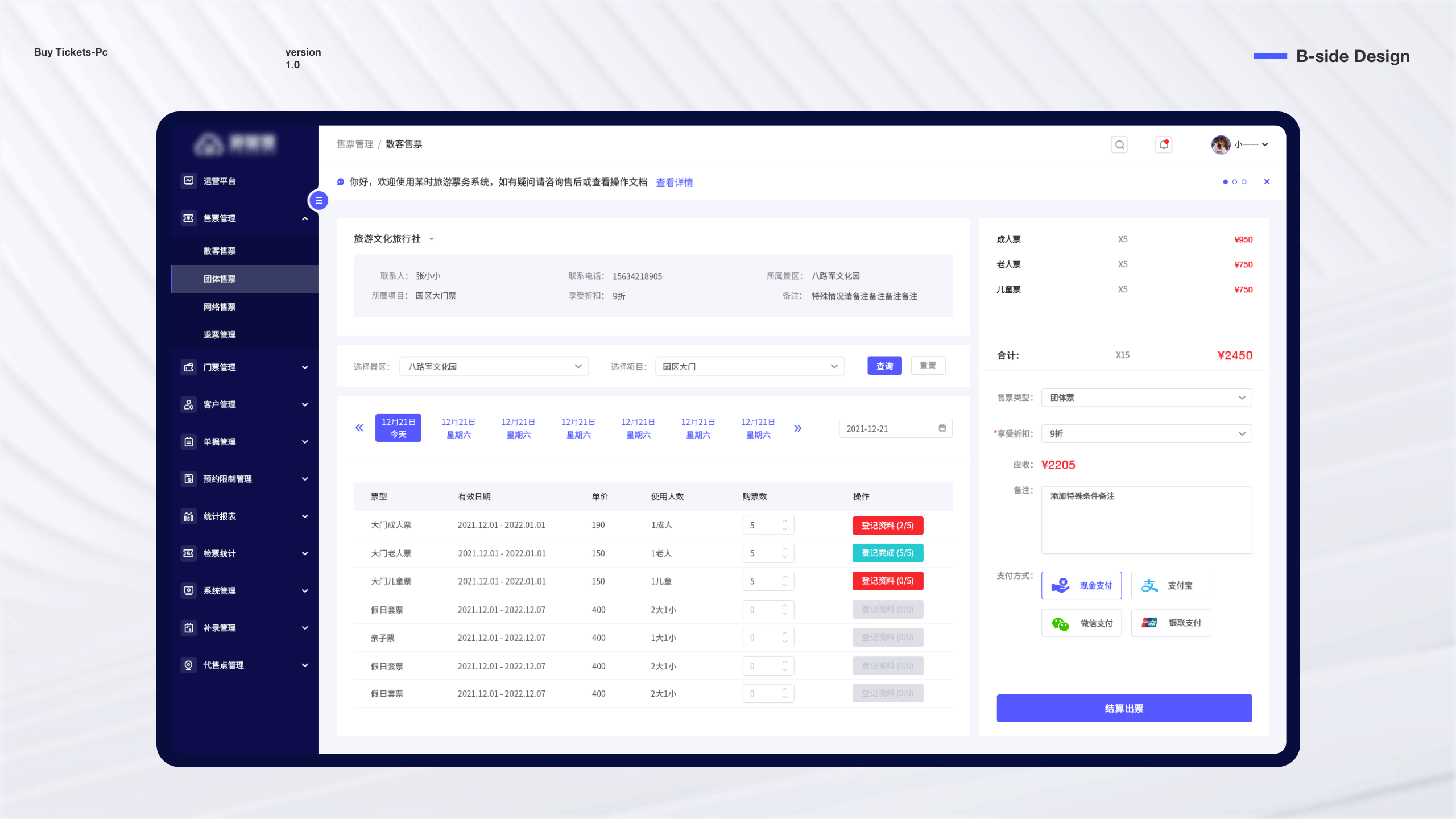Click the user avatar picture

pyautogui.click(x=1221, y=144)
